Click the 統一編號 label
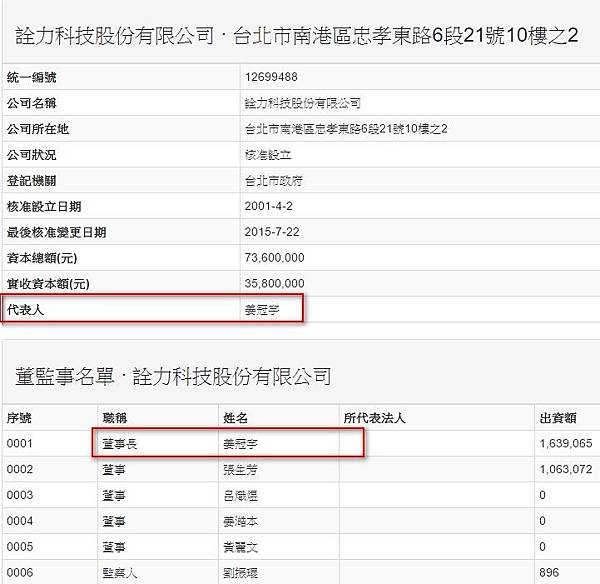Image resolution: width=600 pixels, height=584 pixels. pos(31,78)
